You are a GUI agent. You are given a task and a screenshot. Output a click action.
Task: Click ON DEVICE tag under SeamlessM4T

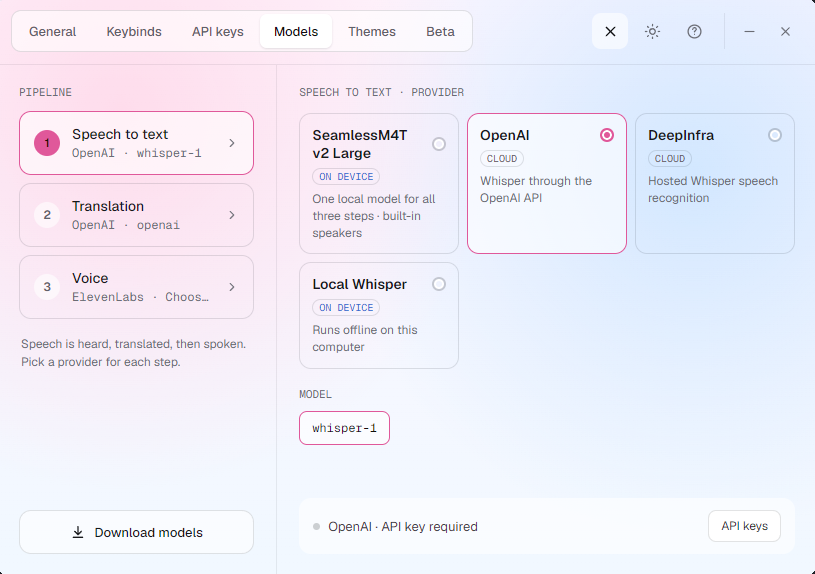(x=346, y=177)
